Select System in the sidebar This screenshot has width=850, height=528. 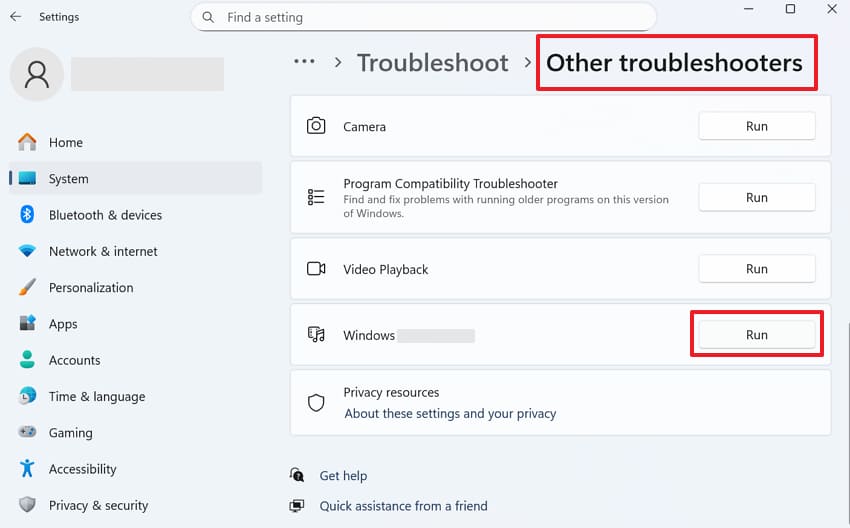[x=136, y=178]
